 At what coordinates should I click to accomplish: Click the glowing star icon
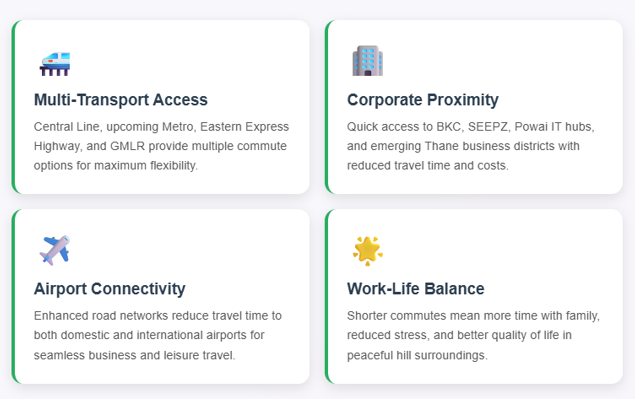[x=367, y=250]
